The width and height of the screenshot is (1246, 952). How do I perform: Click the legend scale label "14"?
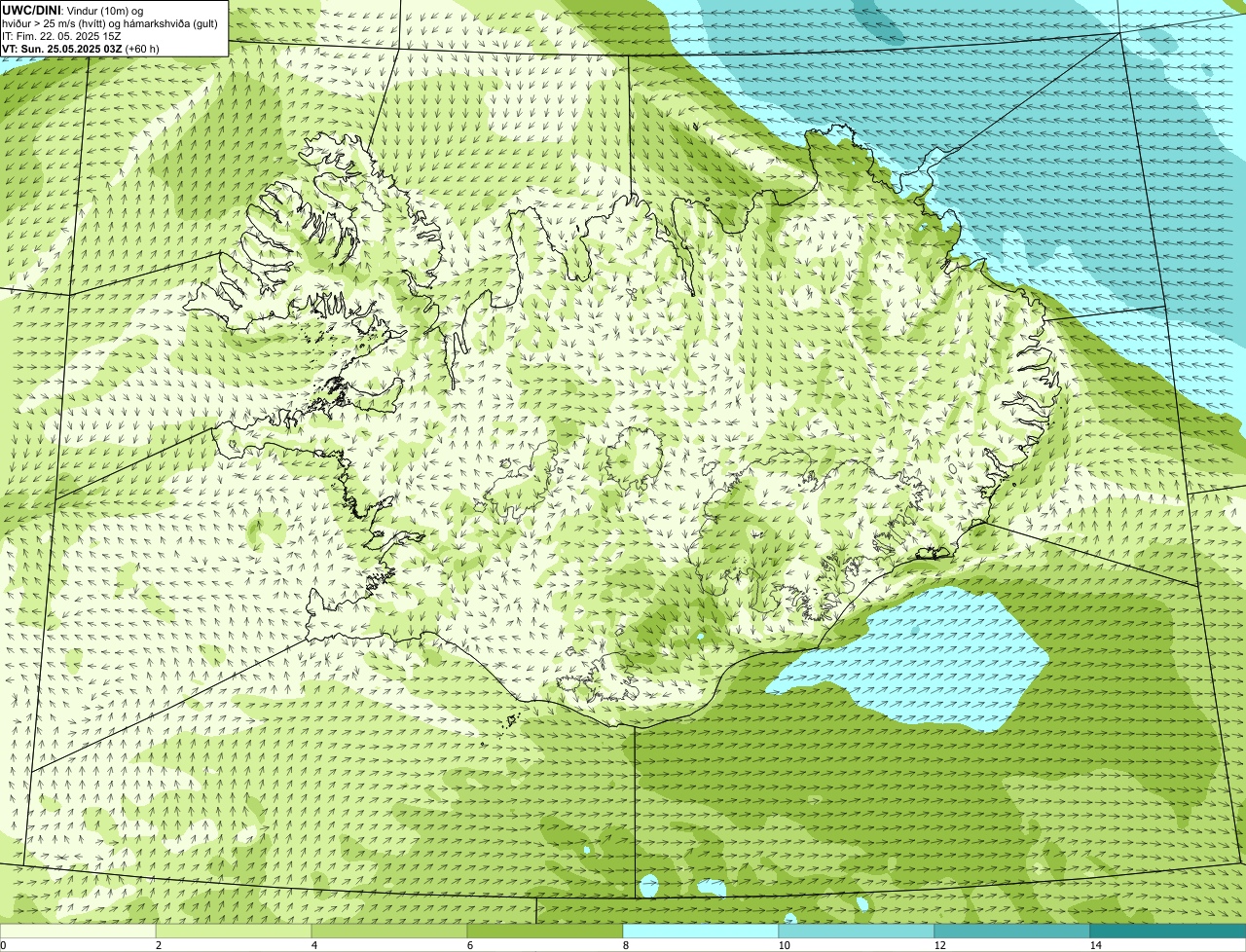pos(1095,945)
